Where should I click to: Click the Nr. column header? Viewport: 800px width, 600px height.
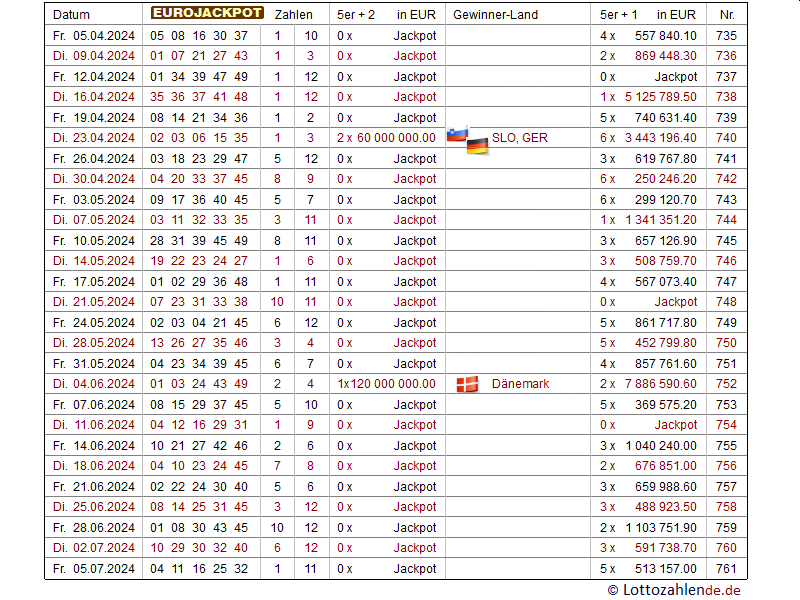point(726,15)
